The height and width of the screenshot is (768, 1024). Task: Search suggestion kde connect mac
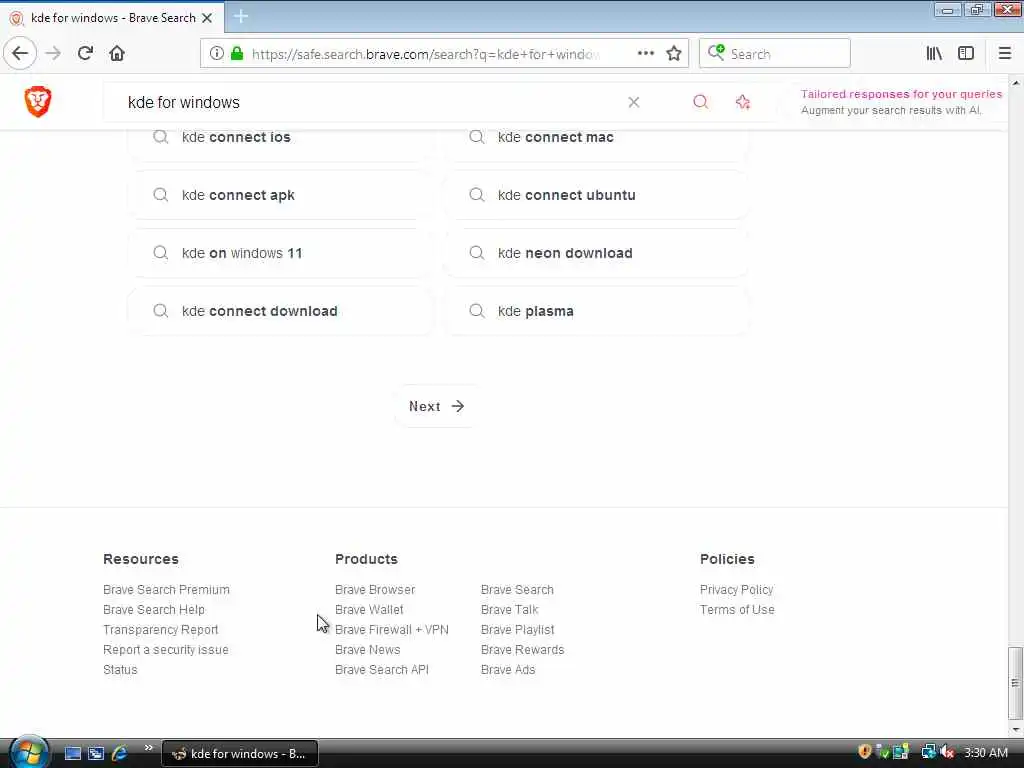pos(597,137)
